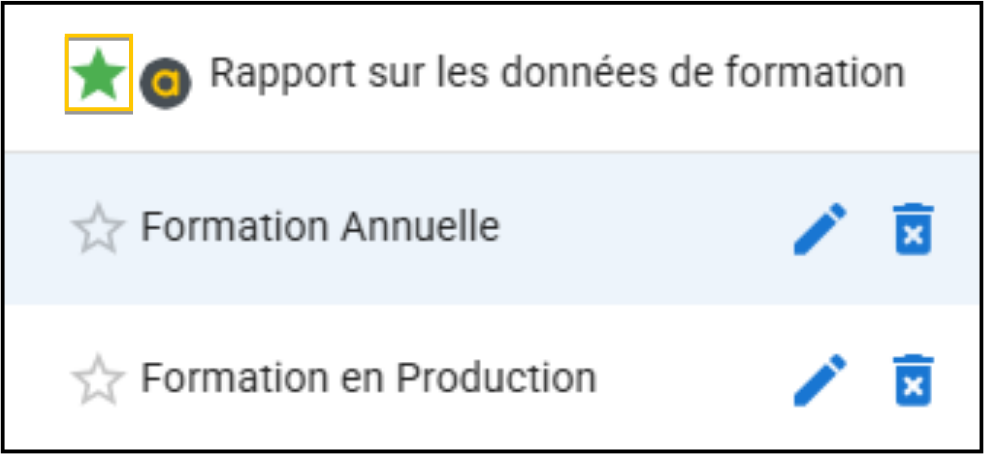Open the Formation Annuelle report
Viewport: 985px width, 455px height.
click(x=319, y=228)
